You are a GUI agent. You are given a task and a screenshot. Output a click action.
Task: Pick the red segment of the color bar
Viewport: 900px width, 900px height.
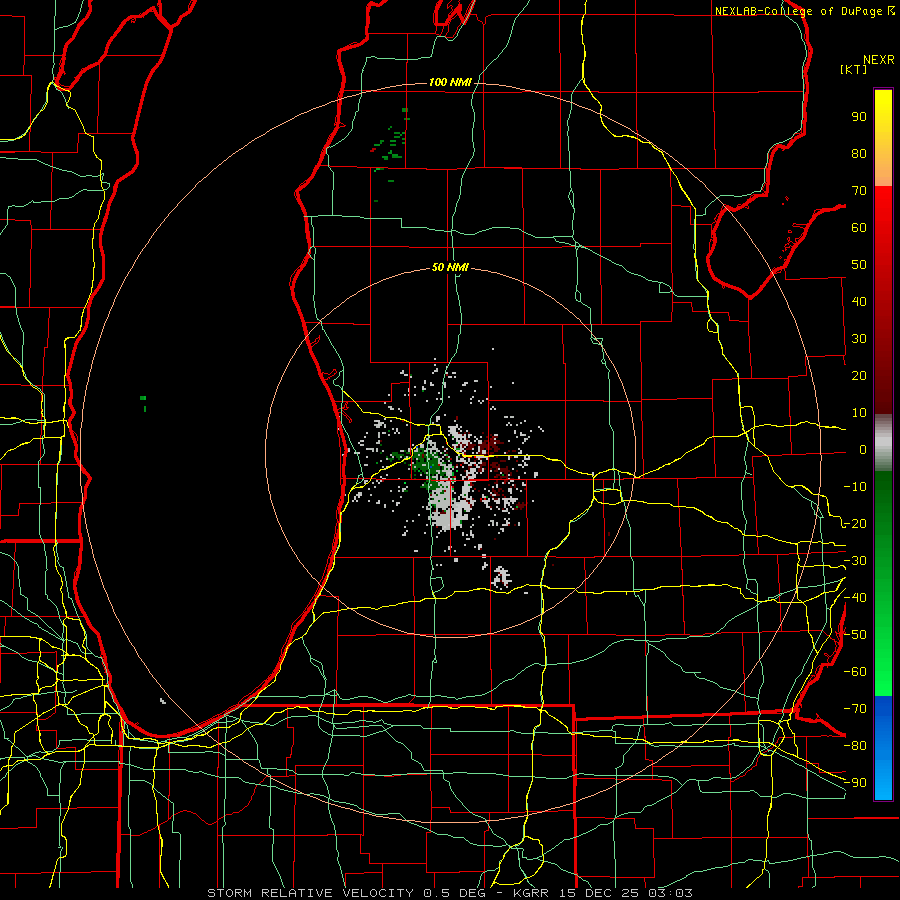[x=883, y=300]
